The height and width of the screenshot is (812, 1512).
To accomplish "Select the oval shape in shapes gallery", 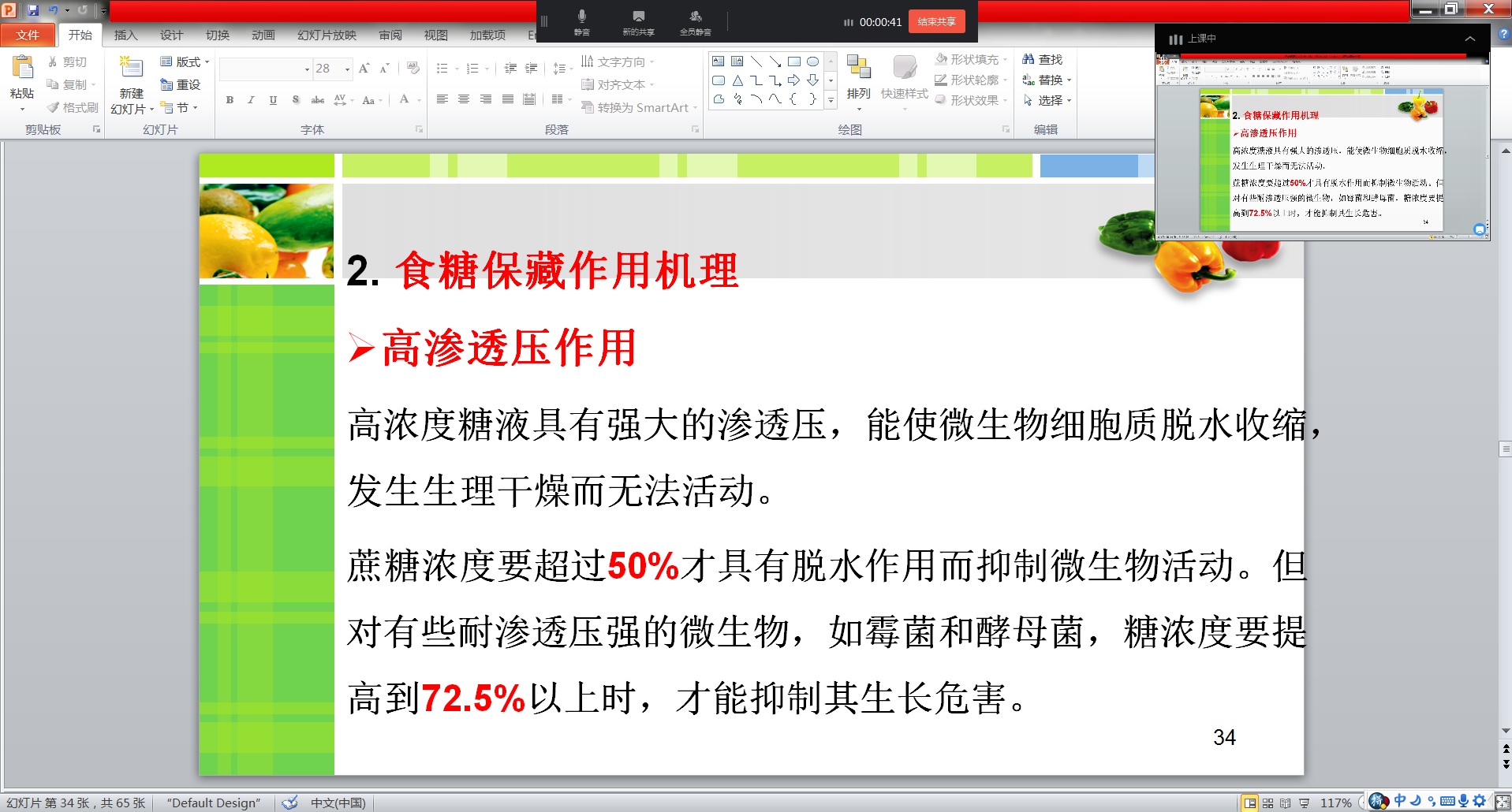I will click(812, 61).
